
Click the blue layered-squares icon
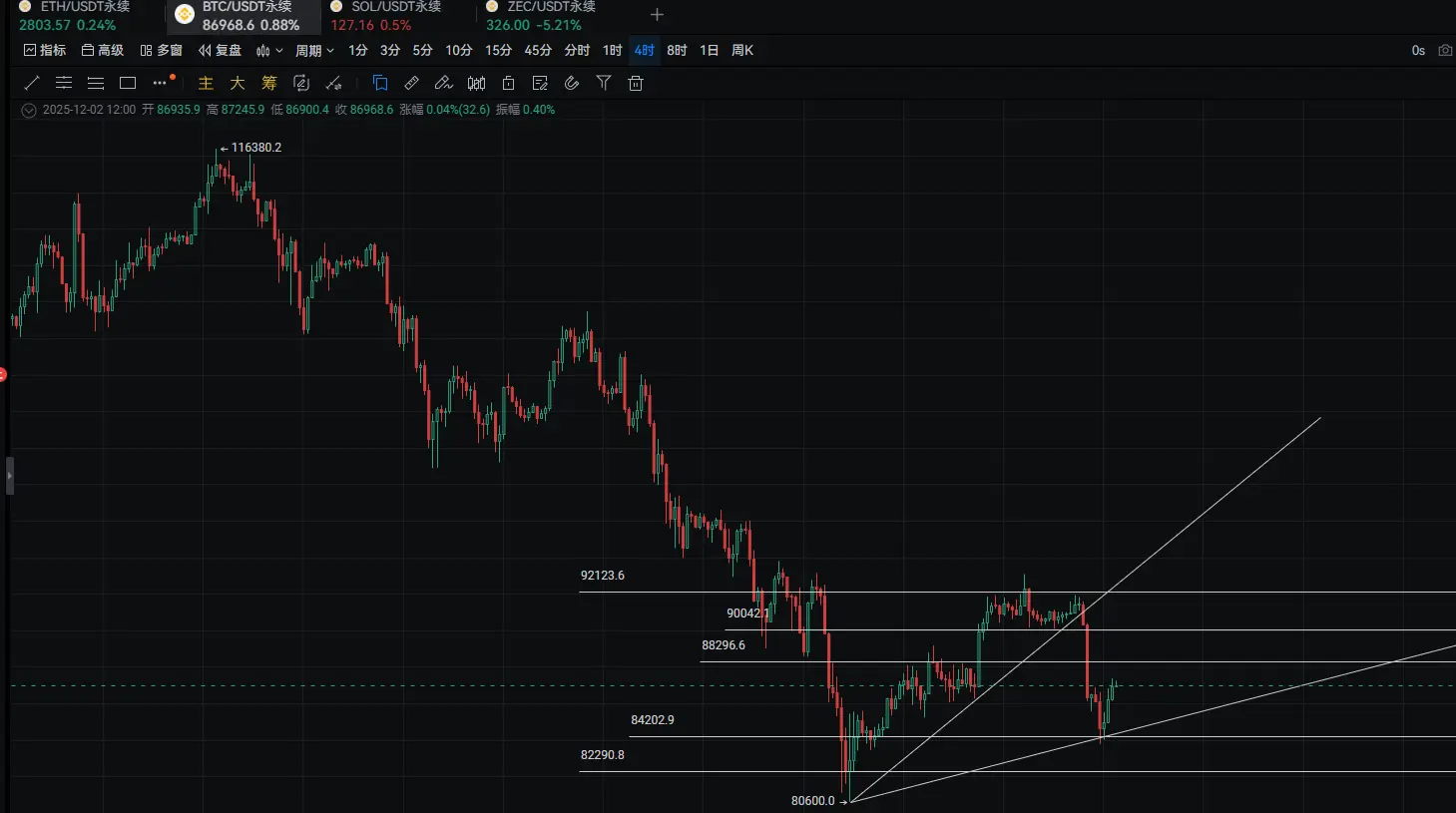tap(380, 83)
